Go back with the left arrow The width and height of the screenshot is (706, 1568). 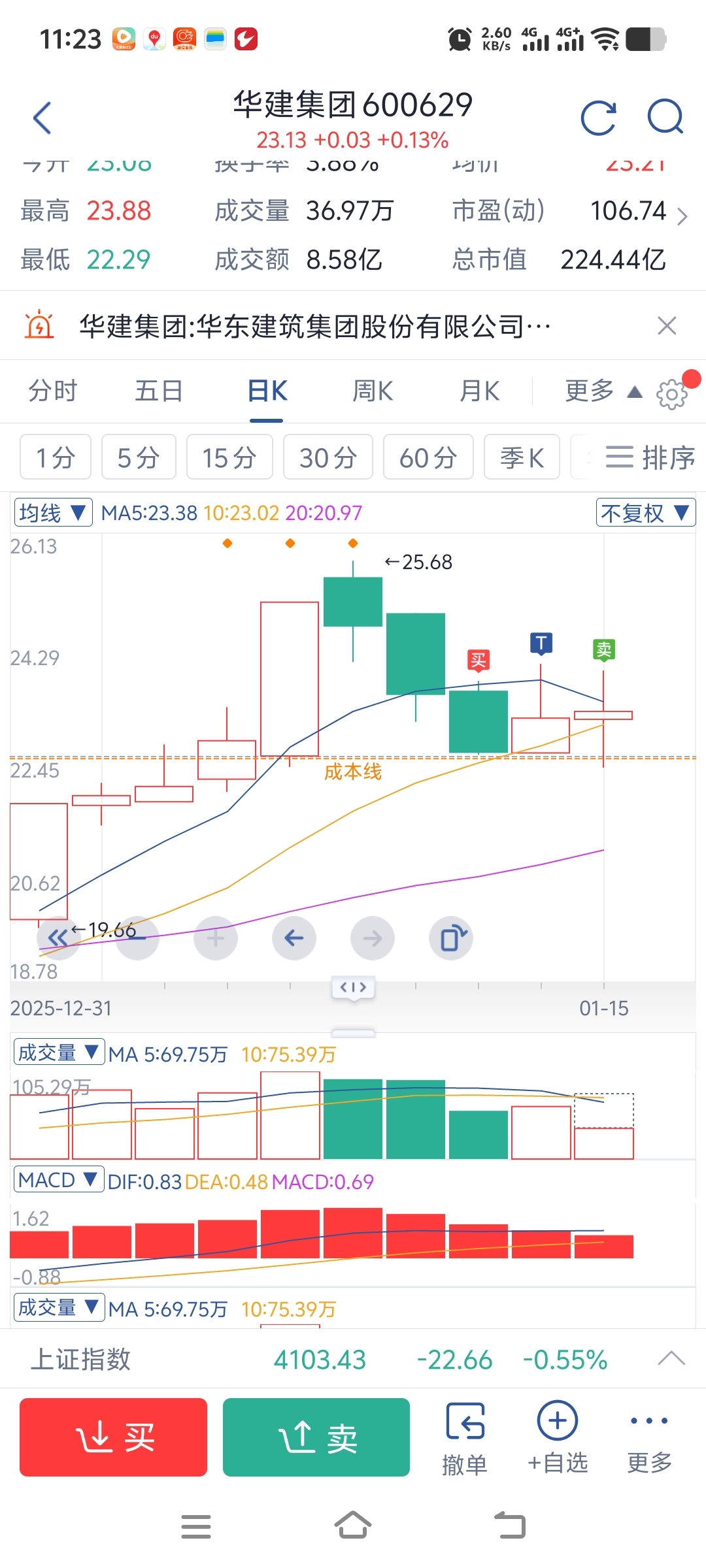(x=42, y=118)
